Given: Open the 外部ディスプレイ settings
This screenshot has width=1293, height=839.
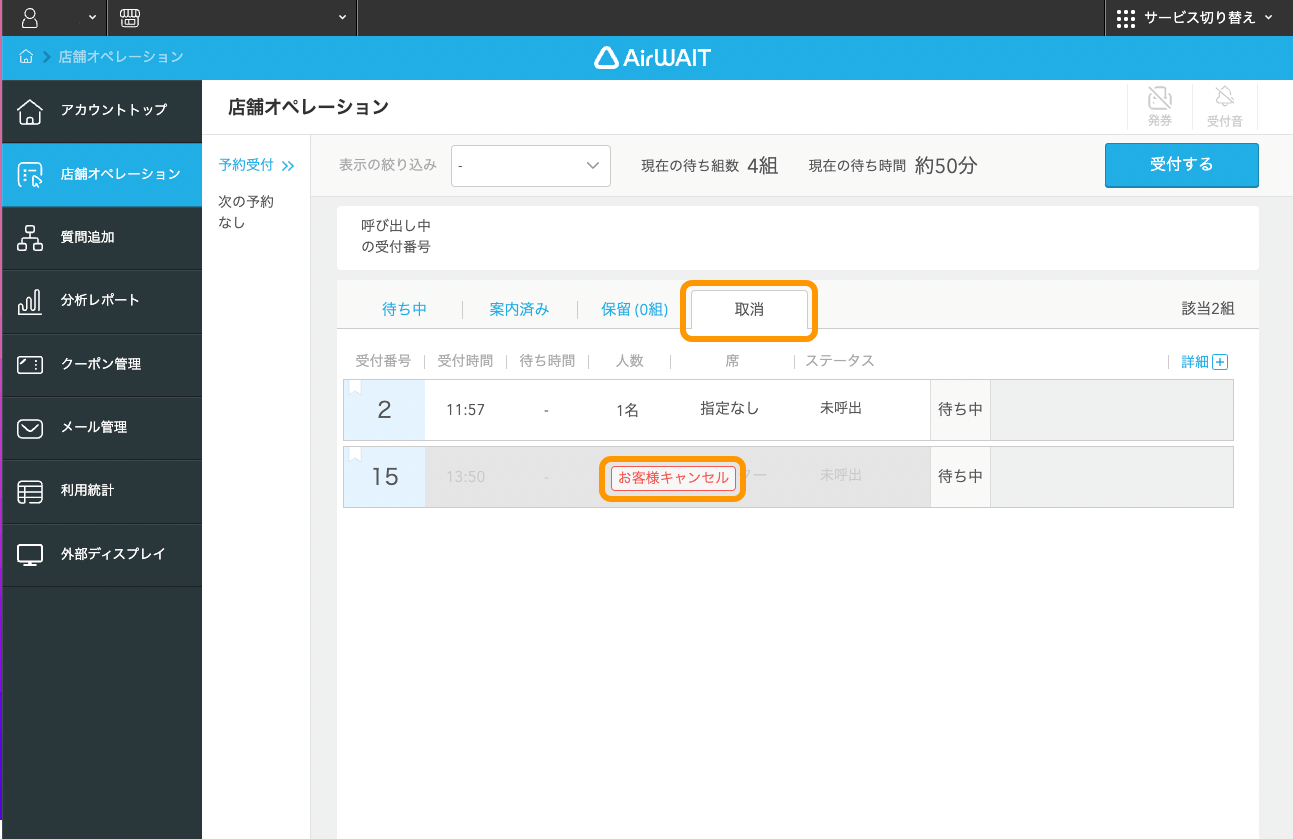Looking at the screenshot, I should pyautogui.click(x=99, y=555).
